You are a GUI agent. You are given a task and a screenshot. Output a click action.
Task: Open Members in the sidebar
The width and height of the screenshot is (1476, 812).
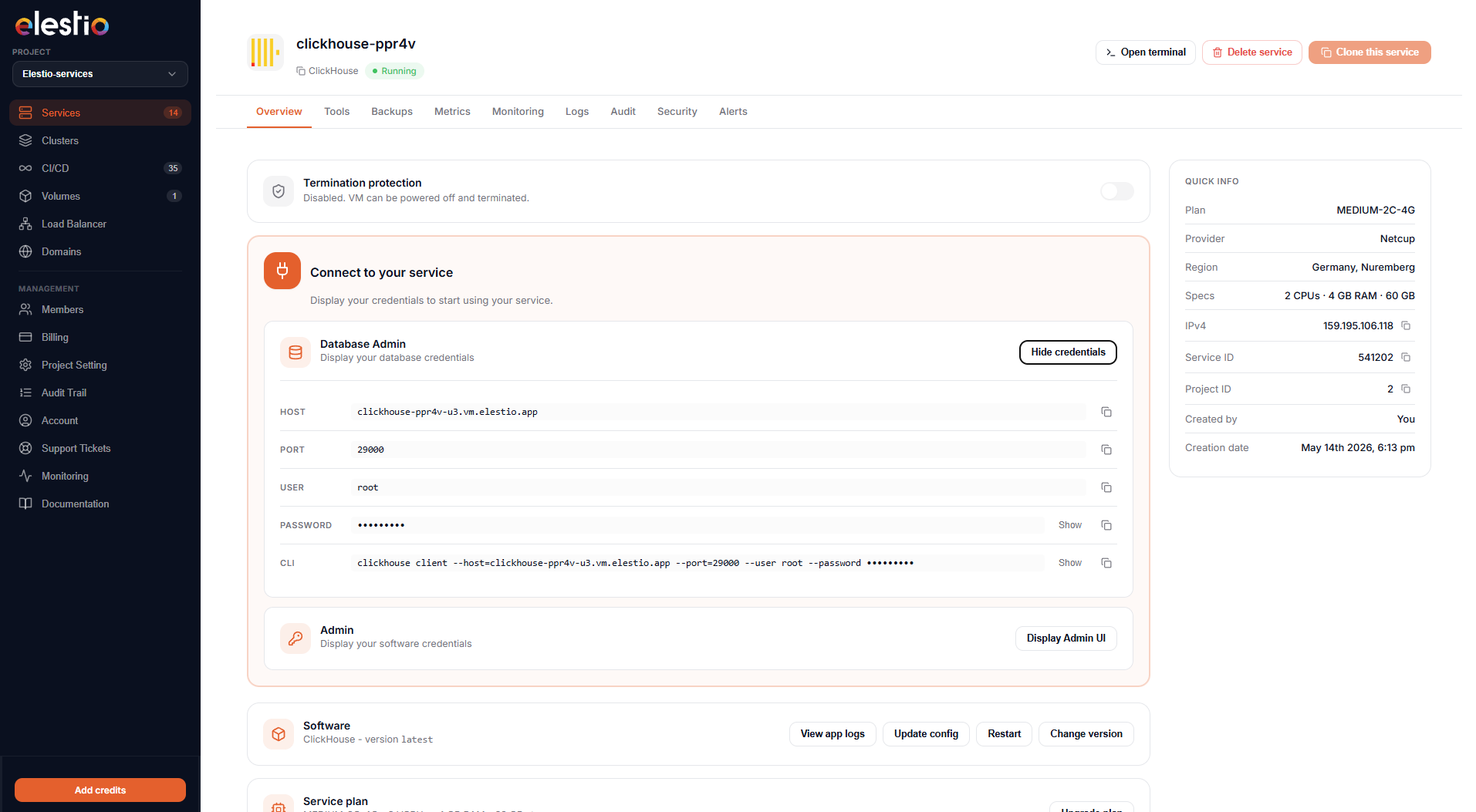click(100, 309)
